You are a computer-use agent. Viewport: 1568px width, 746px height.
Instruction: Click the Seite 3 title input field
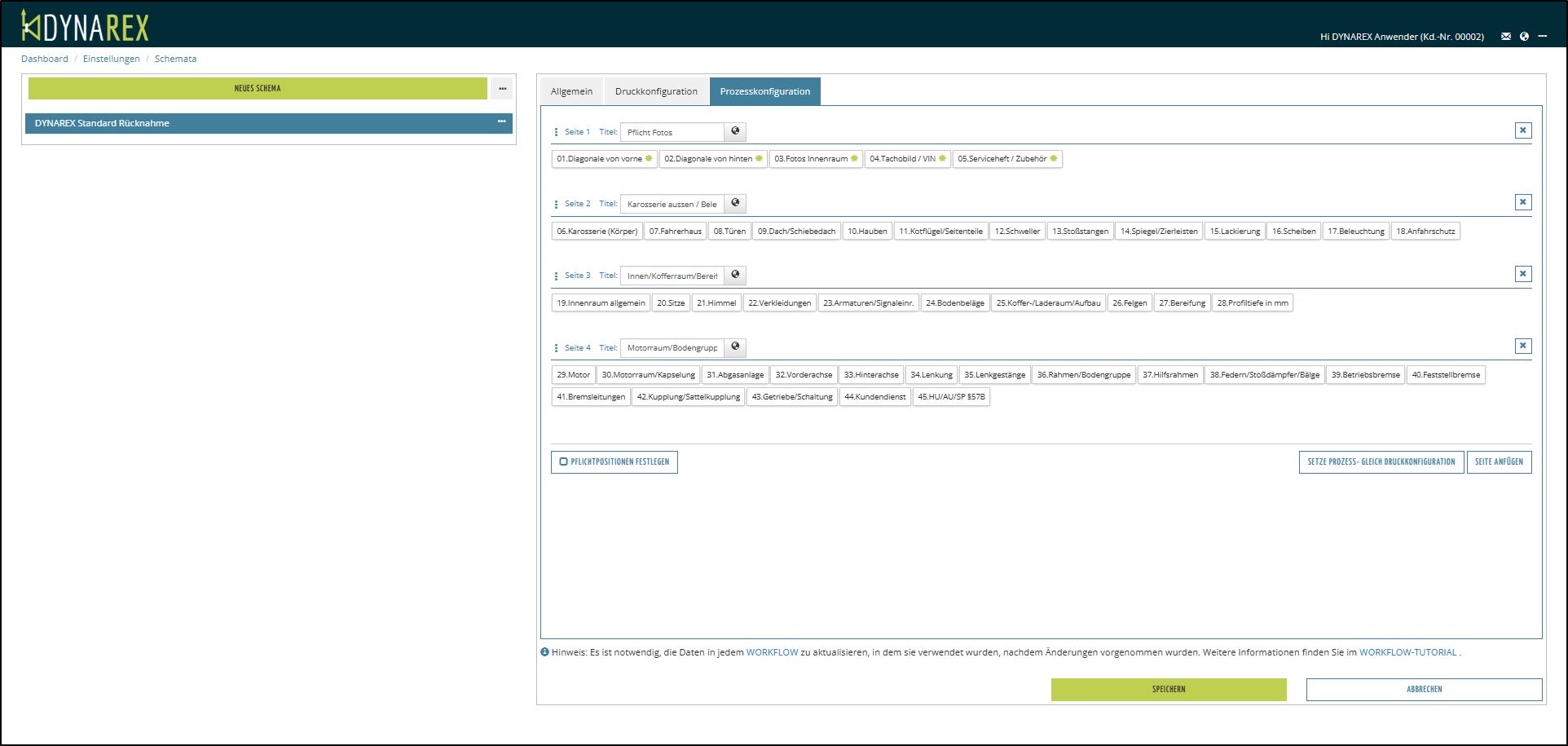672,276
